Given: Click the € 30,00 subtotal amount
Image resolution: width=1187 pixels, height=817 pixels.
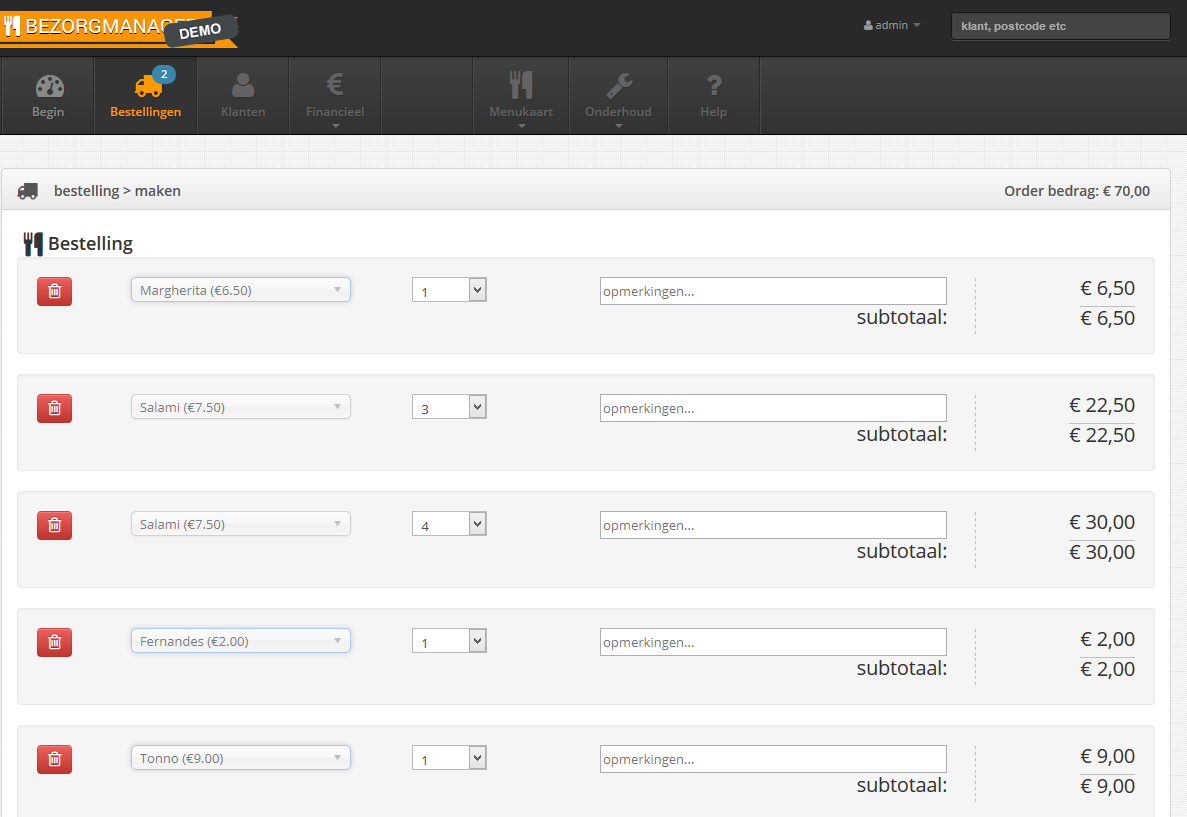Looking at the screenshot, I should coord(1101,552).
